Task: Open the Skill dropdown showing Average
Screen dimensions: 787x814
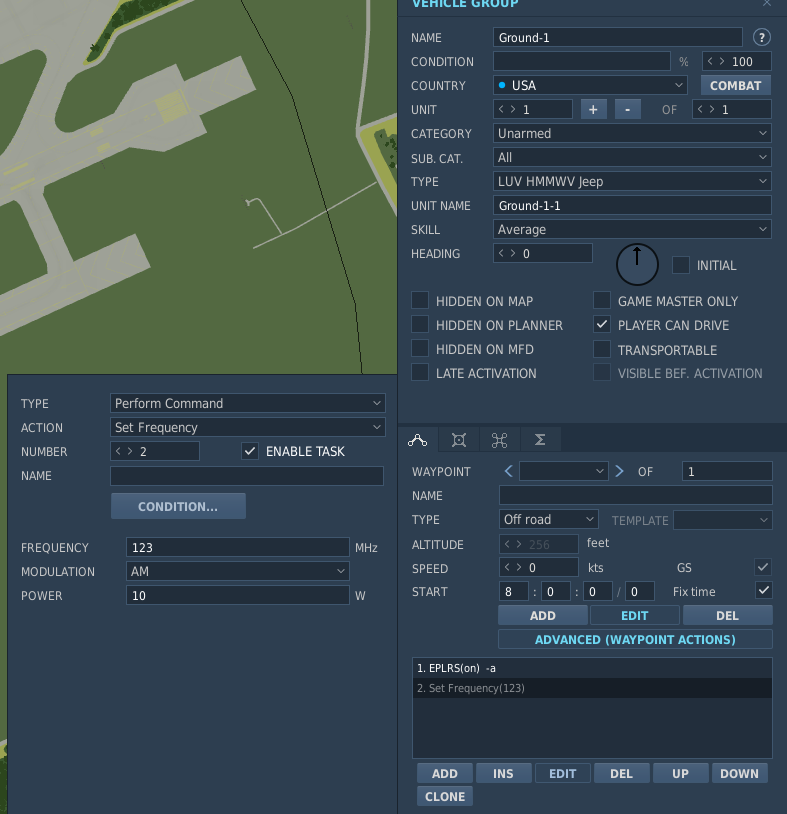Action: (632, 229)
